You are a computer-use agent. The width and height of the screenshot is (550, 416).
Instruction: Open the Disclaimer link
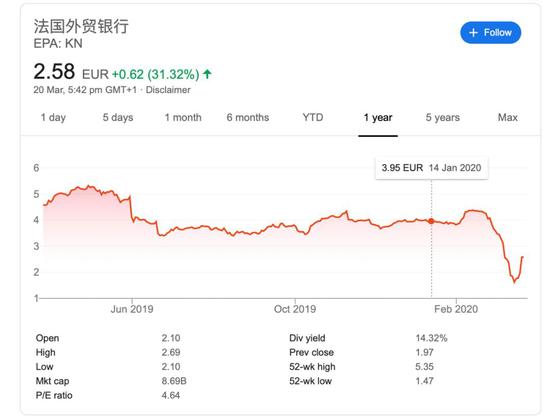(168, 90)
